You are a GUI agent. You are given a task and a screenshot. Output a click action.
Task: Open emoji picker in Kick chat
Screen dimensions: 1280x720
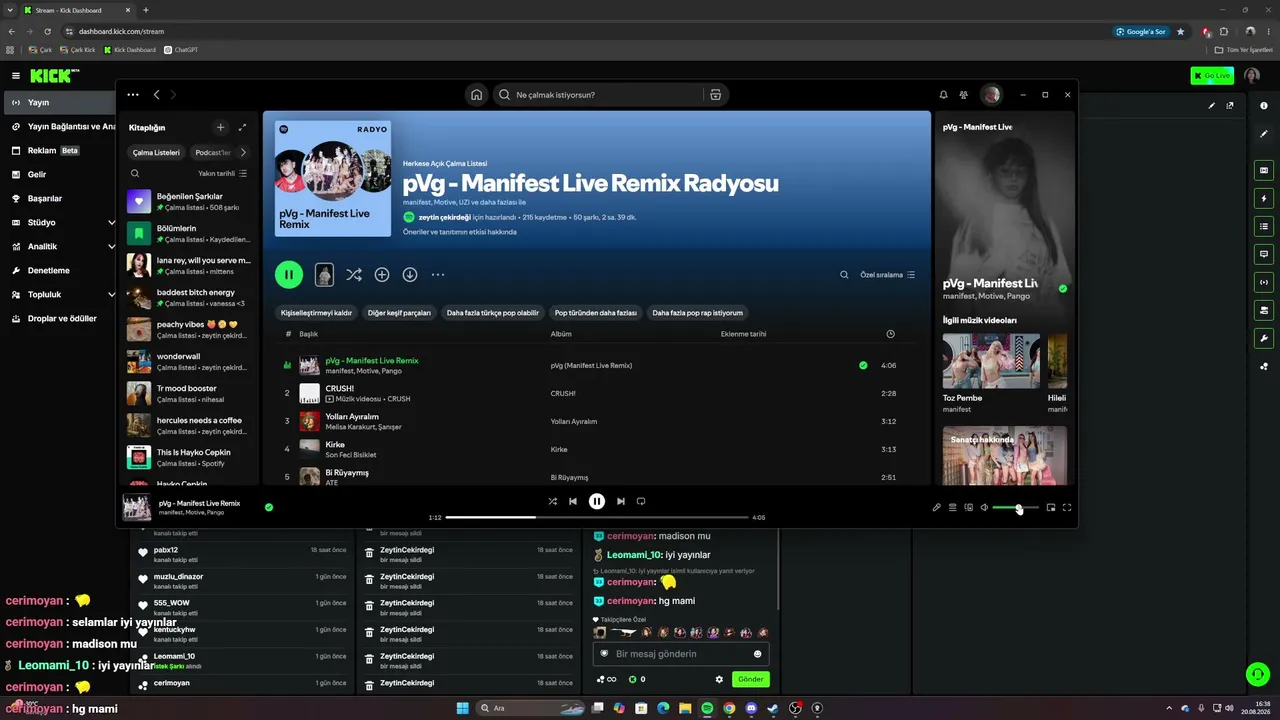click(757, 654)
